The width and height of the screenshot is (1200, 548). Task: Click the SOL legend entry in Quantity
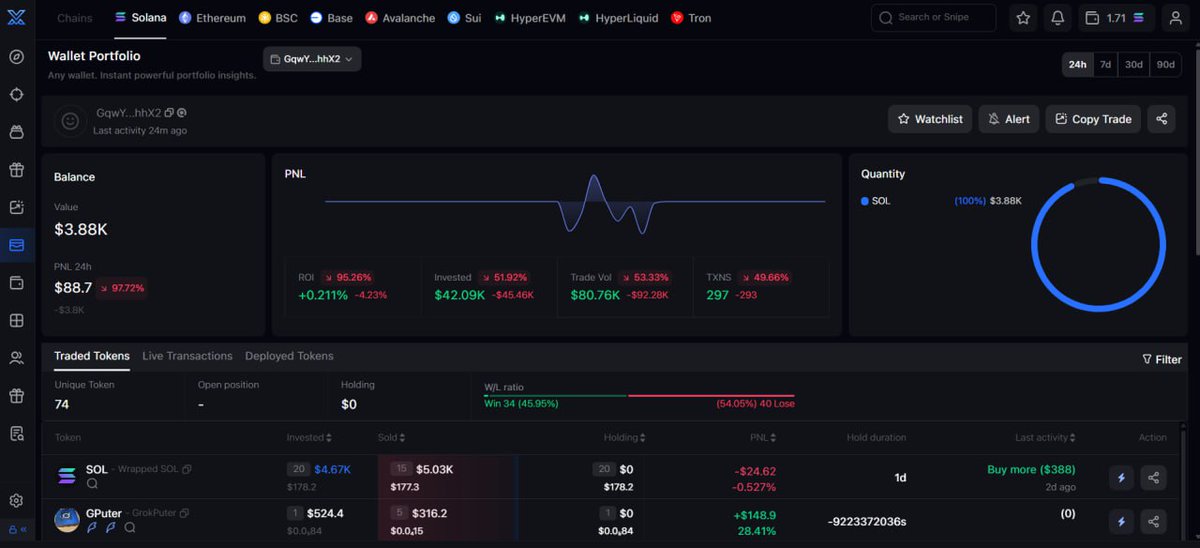pyautogui.click(x=875, y=201)
